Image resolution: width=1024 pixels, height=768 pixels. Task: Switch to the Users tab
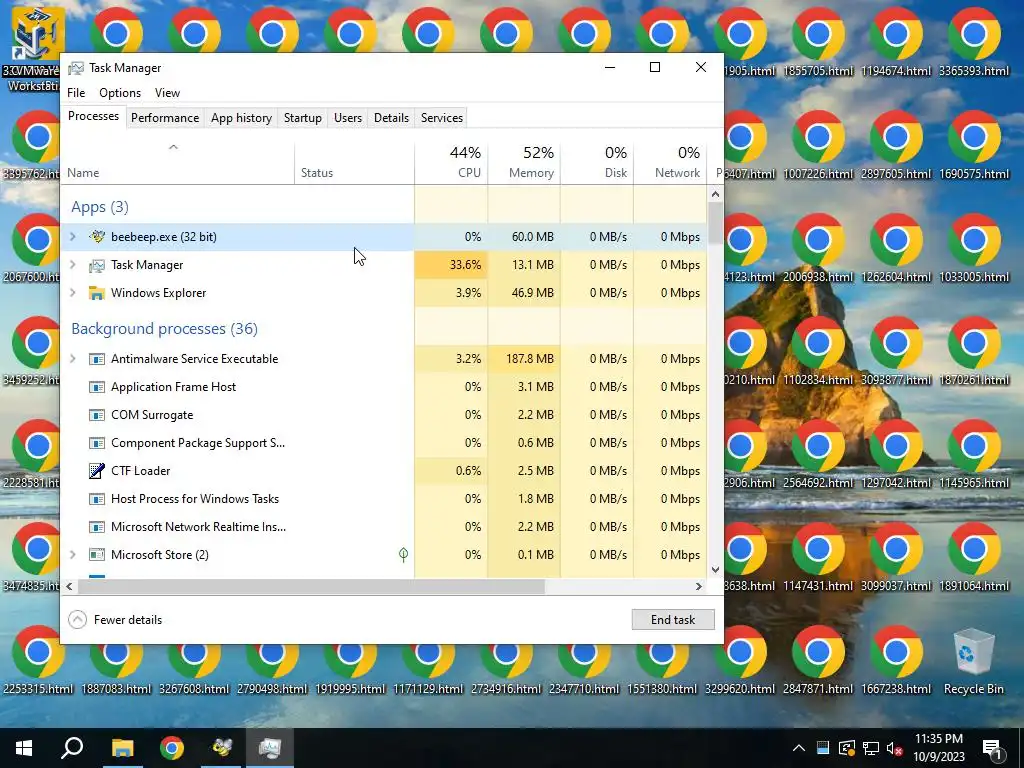click(x=347, y=118)
